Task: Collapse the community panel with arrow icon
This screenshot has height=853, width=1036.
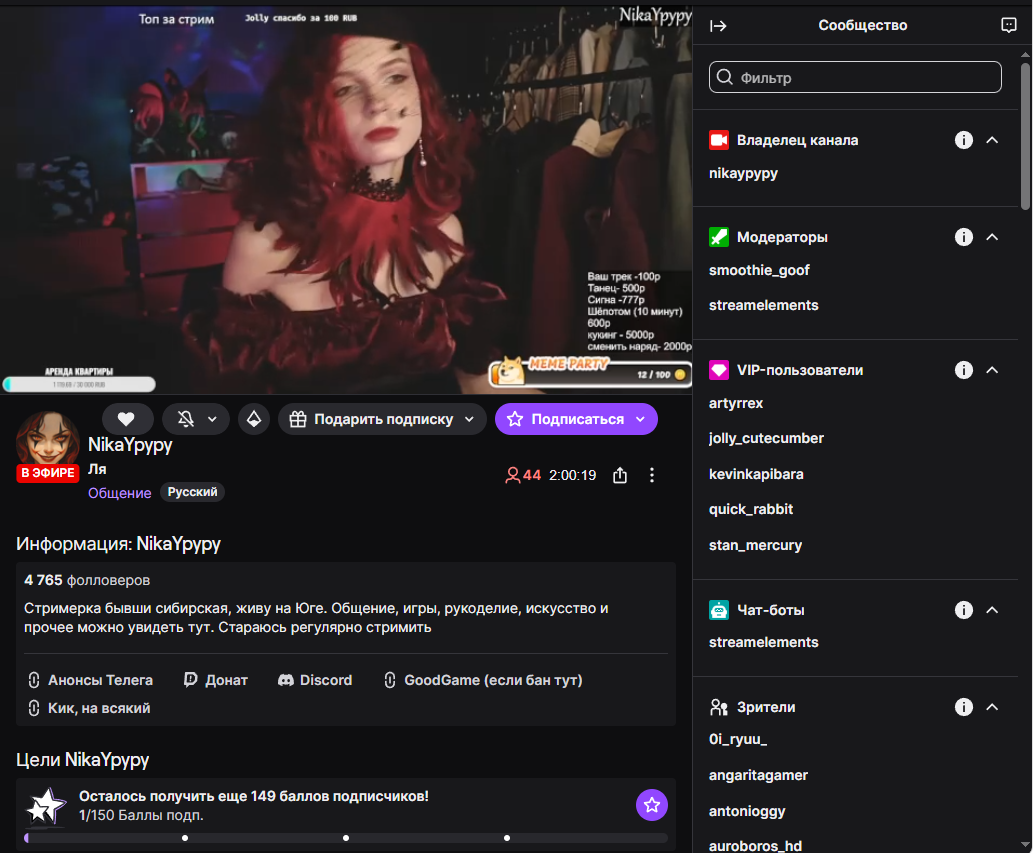Action: pos(718,26)
